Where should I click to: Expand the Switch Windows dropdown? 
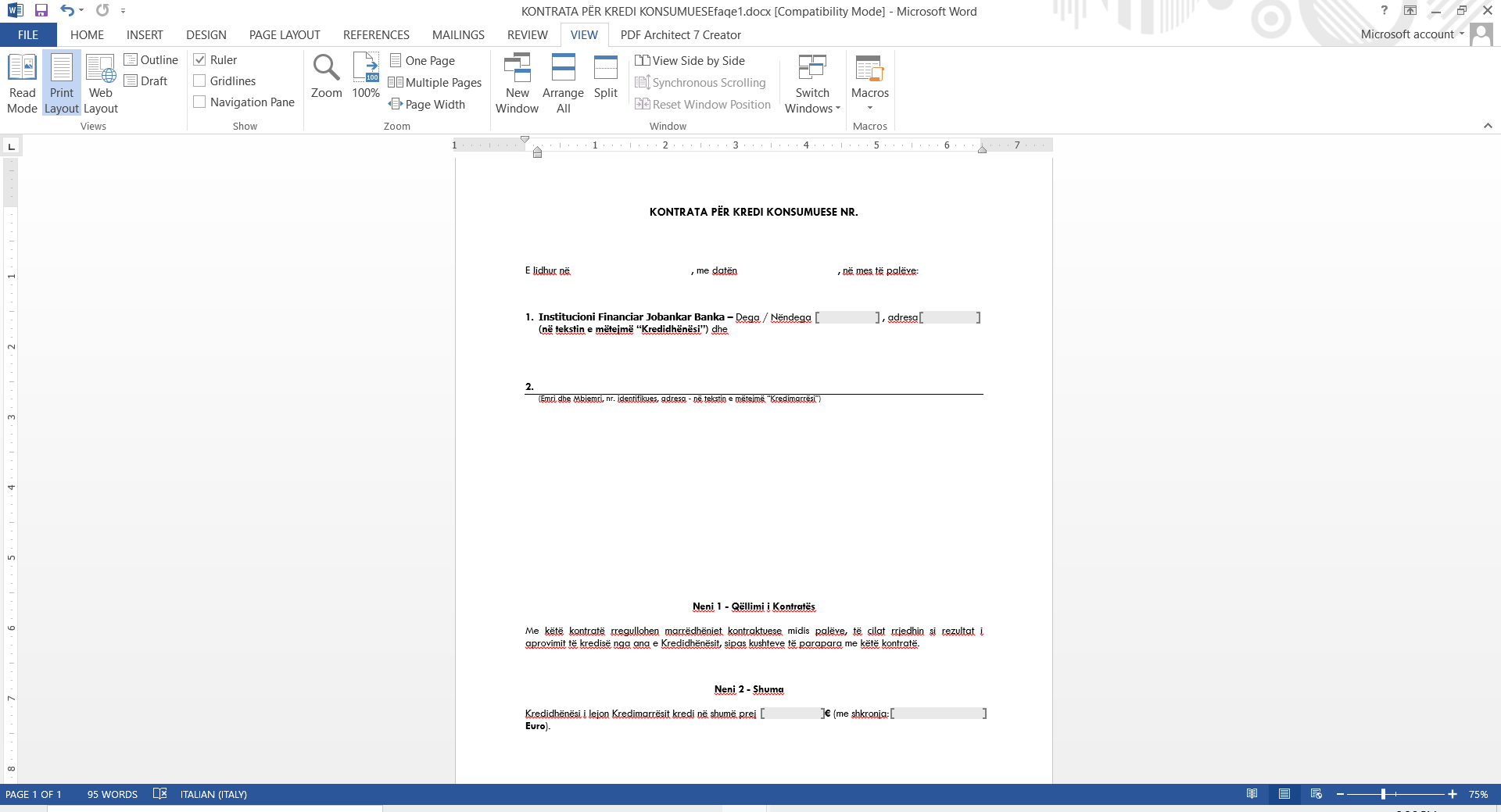(x=812, y=84)
